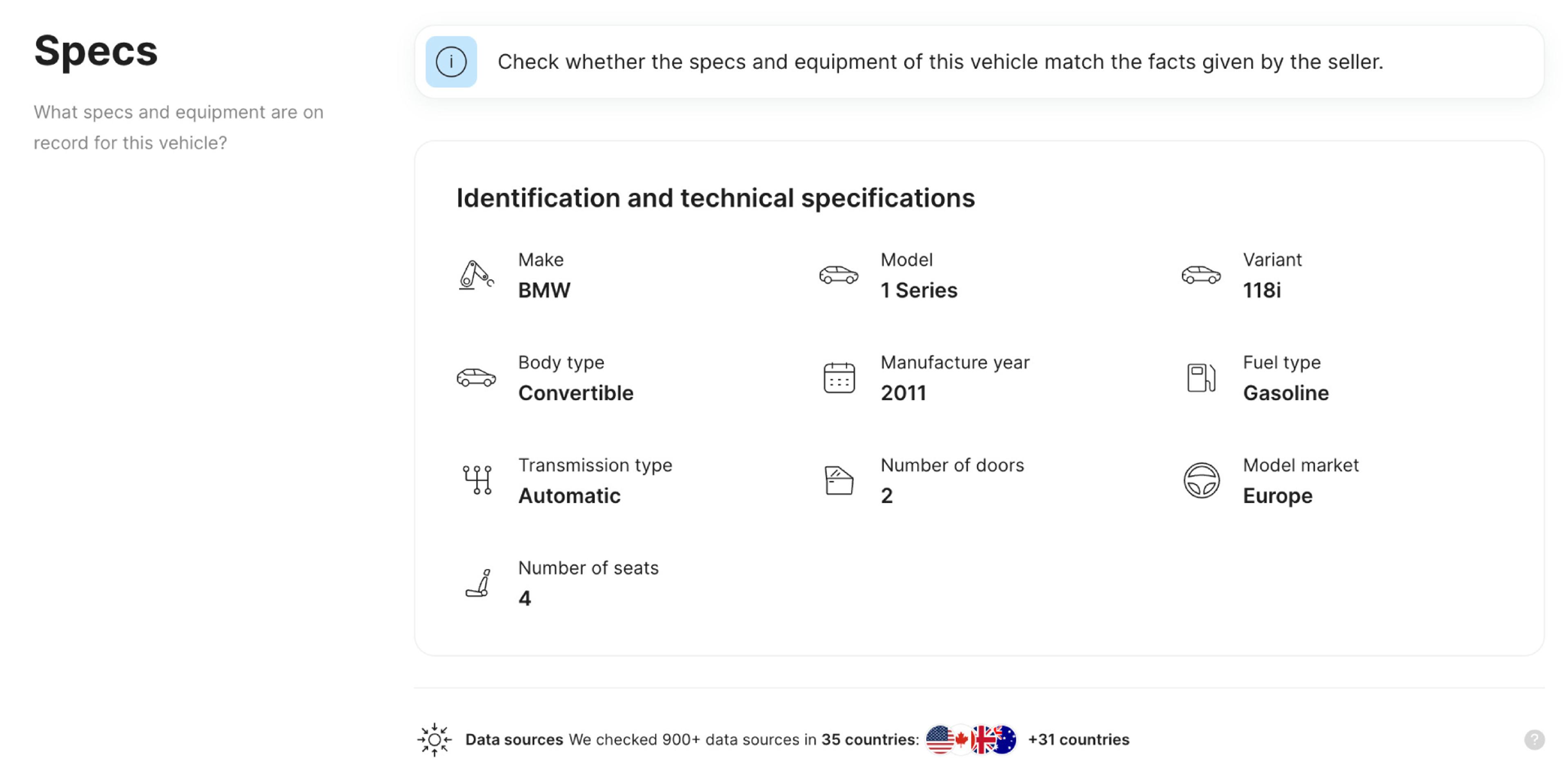Click the blue info icon in banner
The image size is (1568, 773).
point(450,62)
